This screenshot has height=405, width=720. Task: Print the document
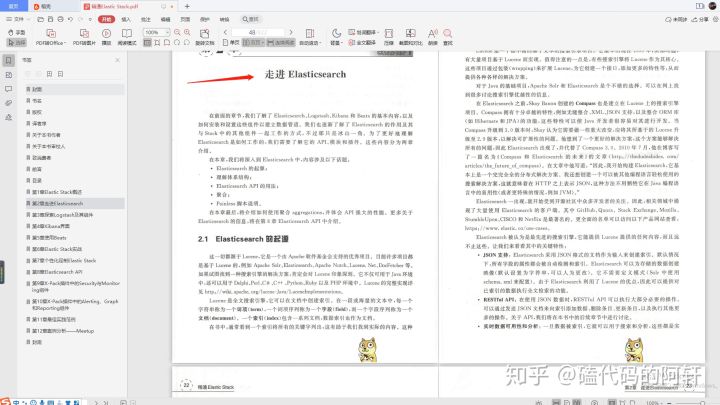60,19
